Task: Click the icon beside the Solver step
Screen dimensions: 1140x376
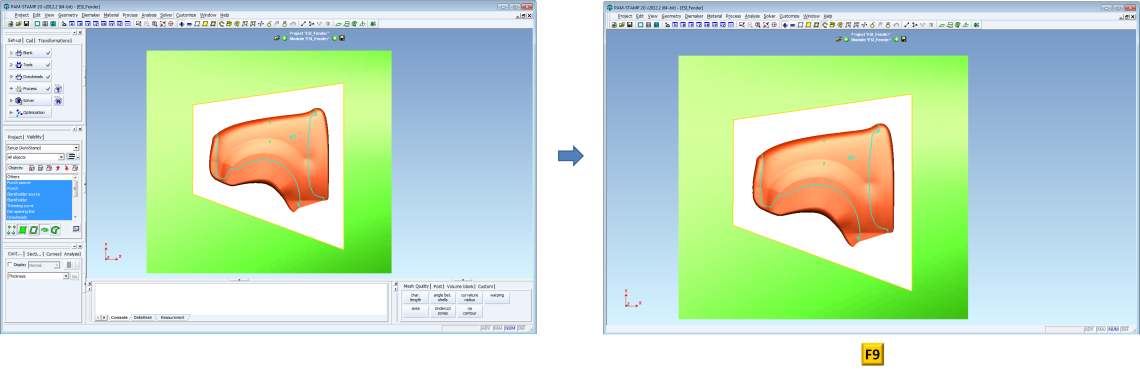Action: (x=58, y=100)
